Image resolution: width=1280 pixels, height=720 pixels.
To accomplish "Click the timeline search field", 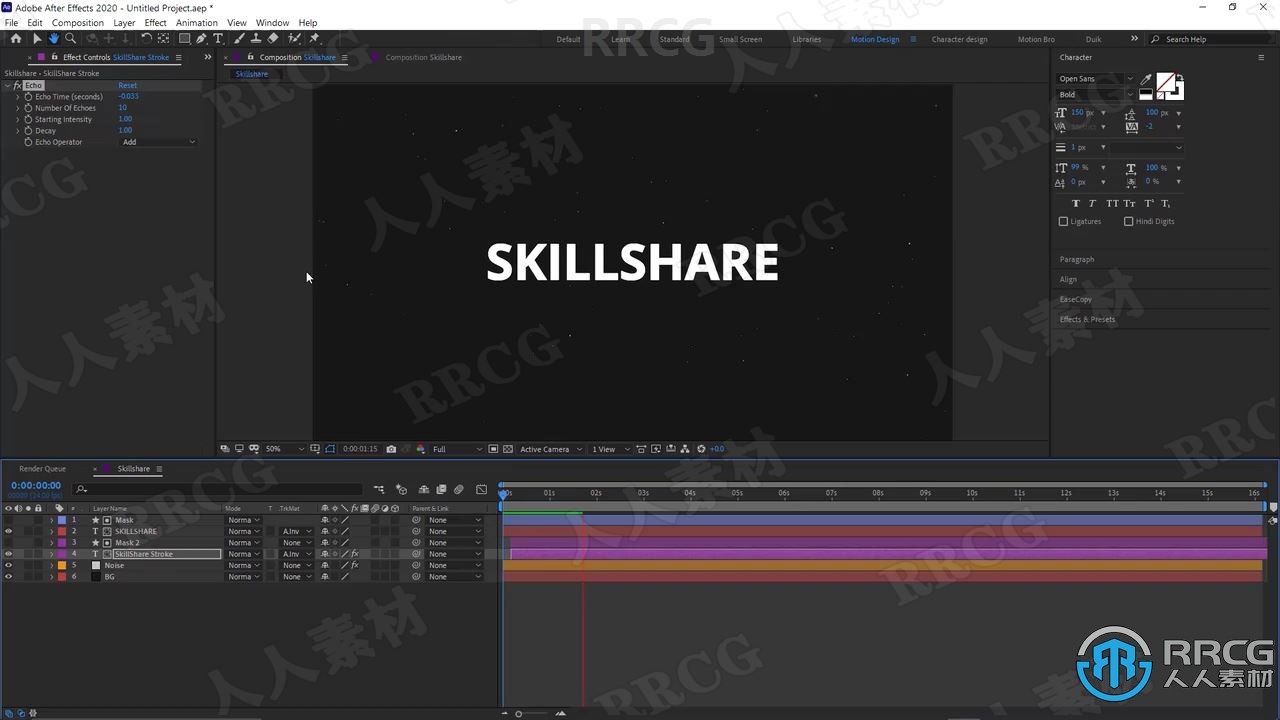I will [x=218, y=489].
